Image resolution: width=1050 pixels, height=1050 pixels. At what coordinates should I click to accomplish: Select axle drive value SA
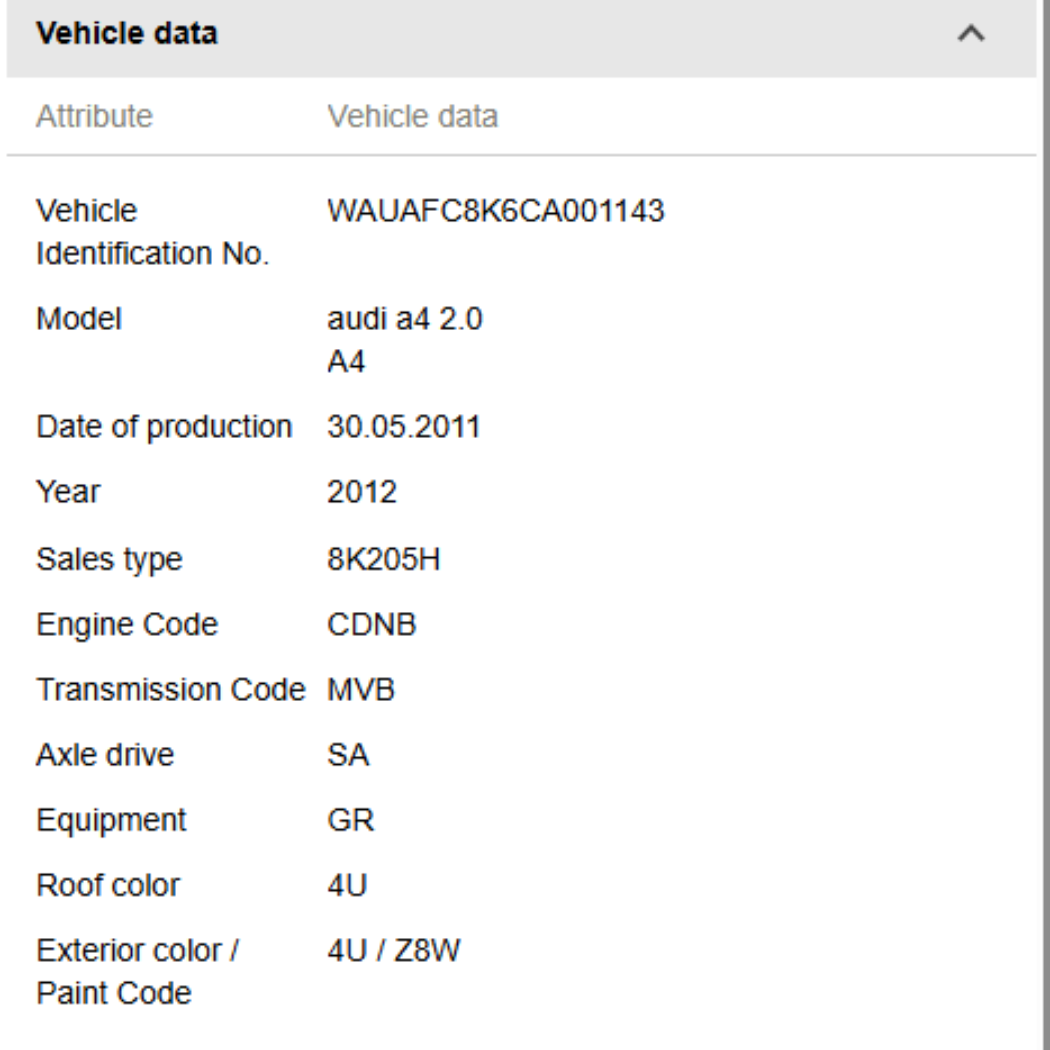tap(348, 755)
